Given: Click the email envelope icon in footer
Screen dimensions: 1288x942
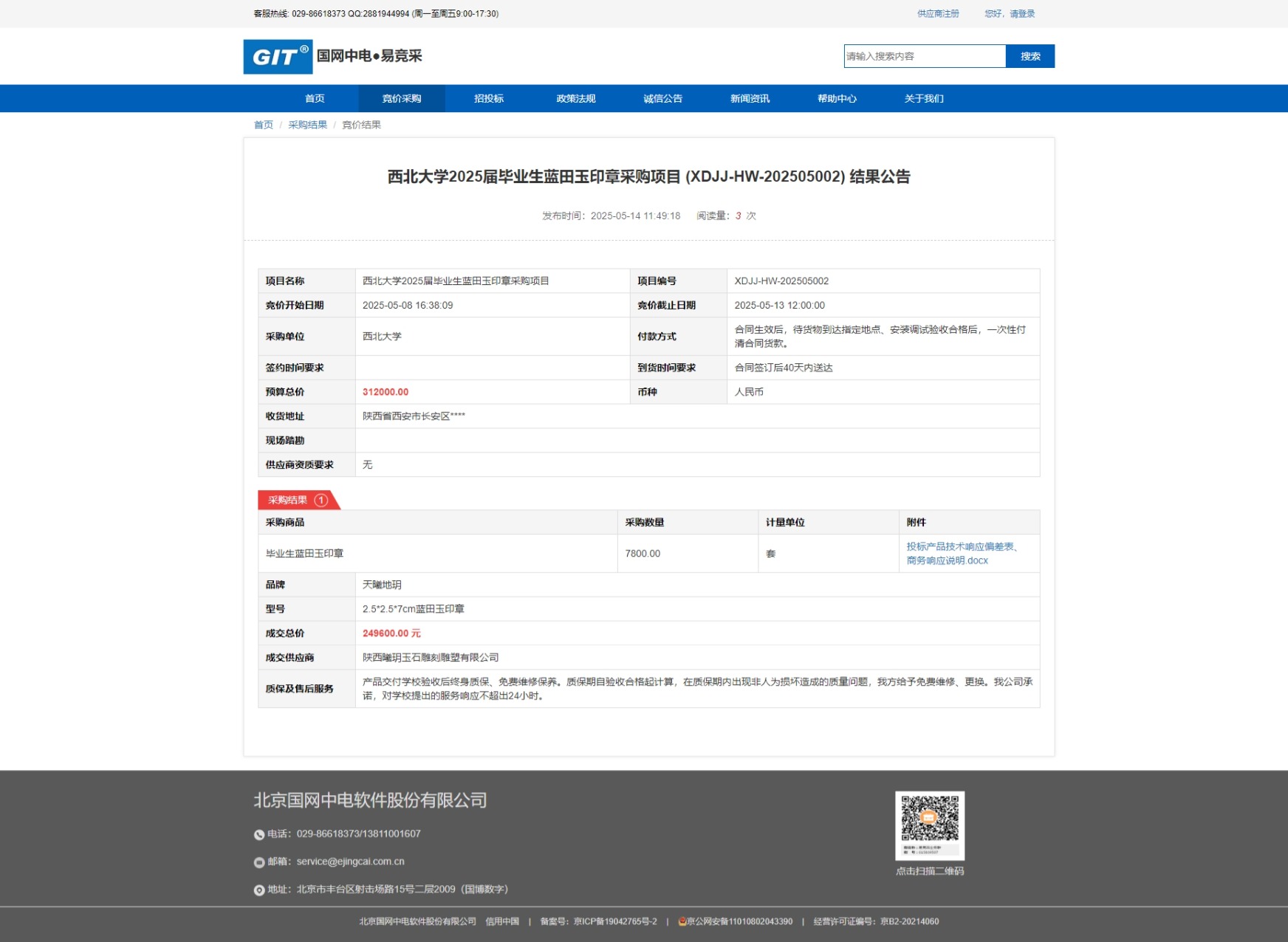Looking at the screenshot, I should pyautogui.click(x=259, y=862).
